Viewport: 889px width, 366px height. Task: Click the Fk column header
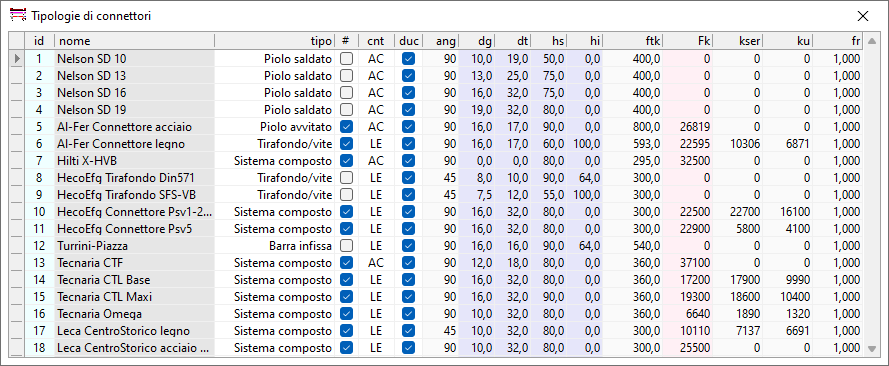click(688, 41)
